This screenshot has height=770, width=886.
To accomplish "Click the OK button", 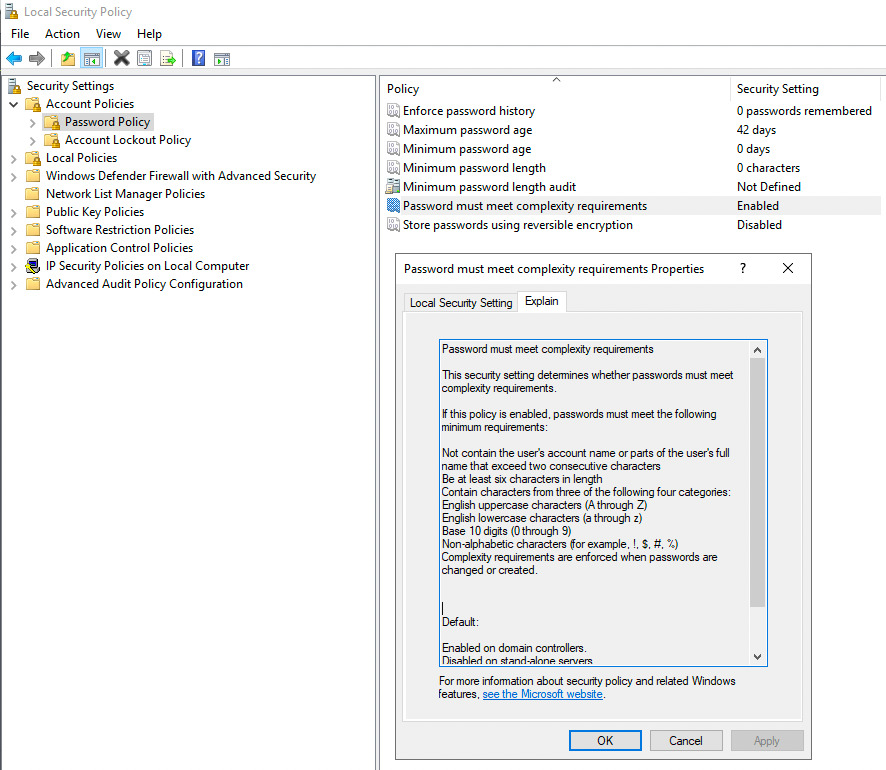I will click(604, 740).
